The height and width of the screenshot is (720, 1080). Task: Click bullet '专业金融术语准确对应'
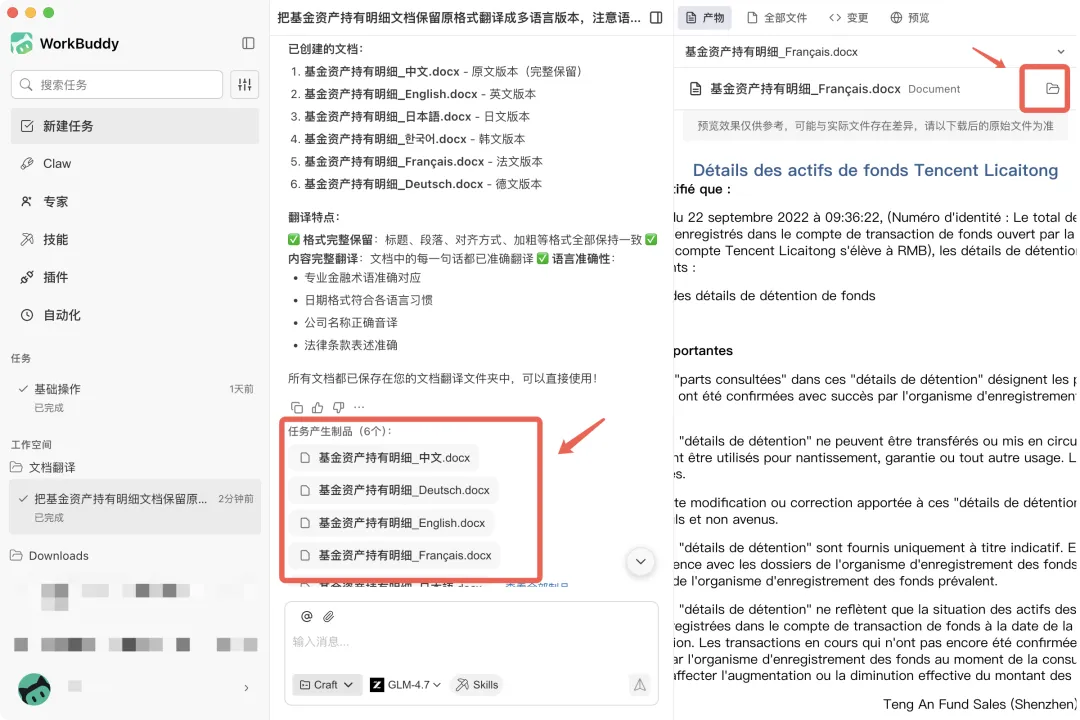[362, 278]
